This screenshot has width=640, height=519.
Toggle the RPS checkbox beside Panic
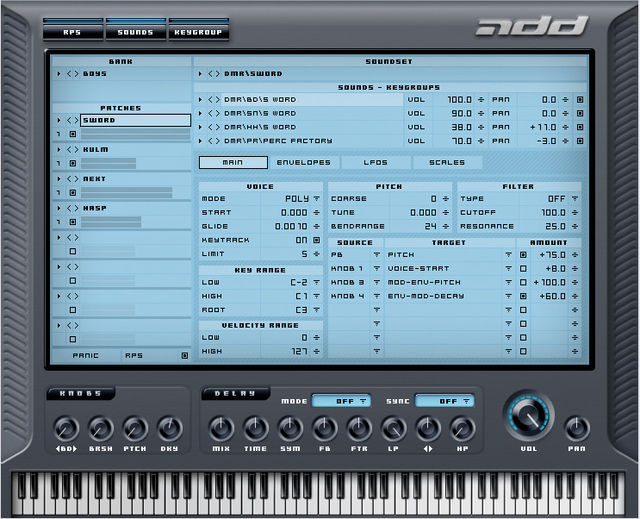[184, 356]
